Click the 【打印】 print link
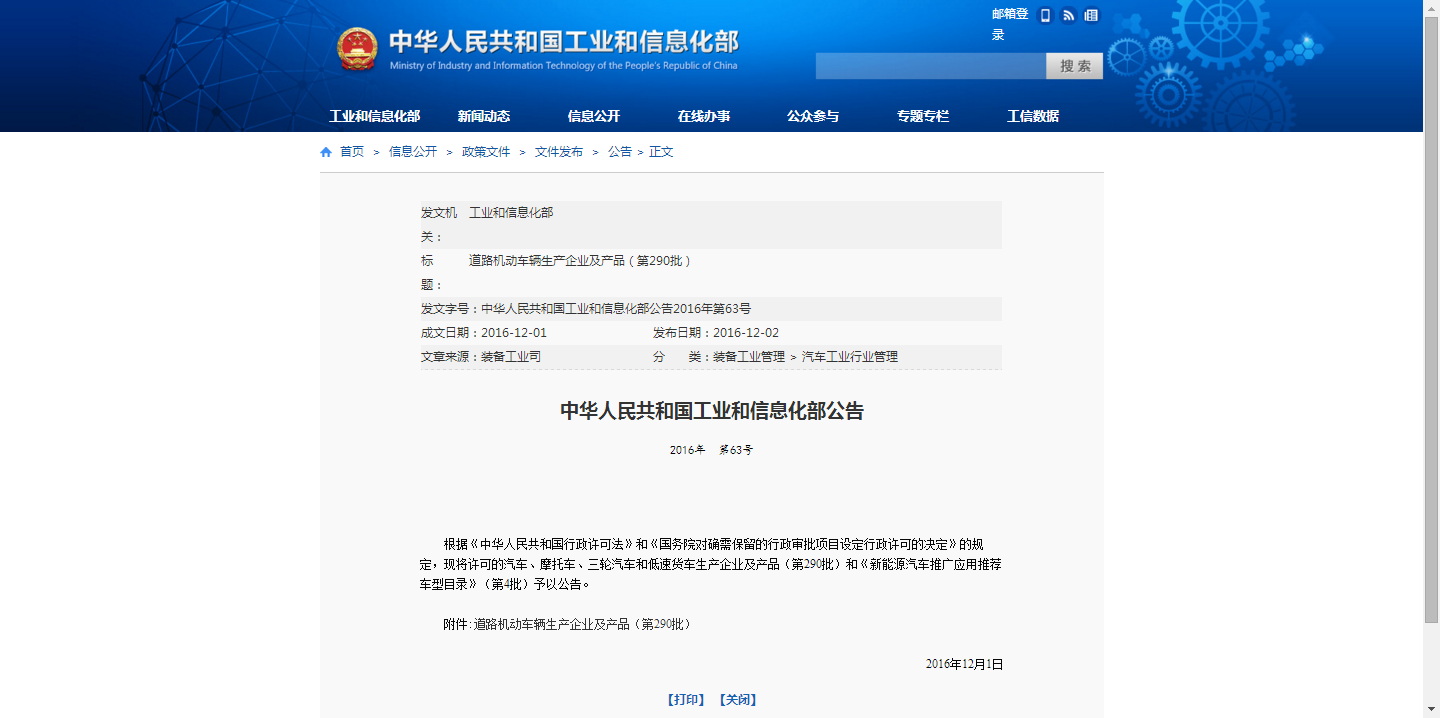Viewport: 1440px width, 718px height. (686, 700)
